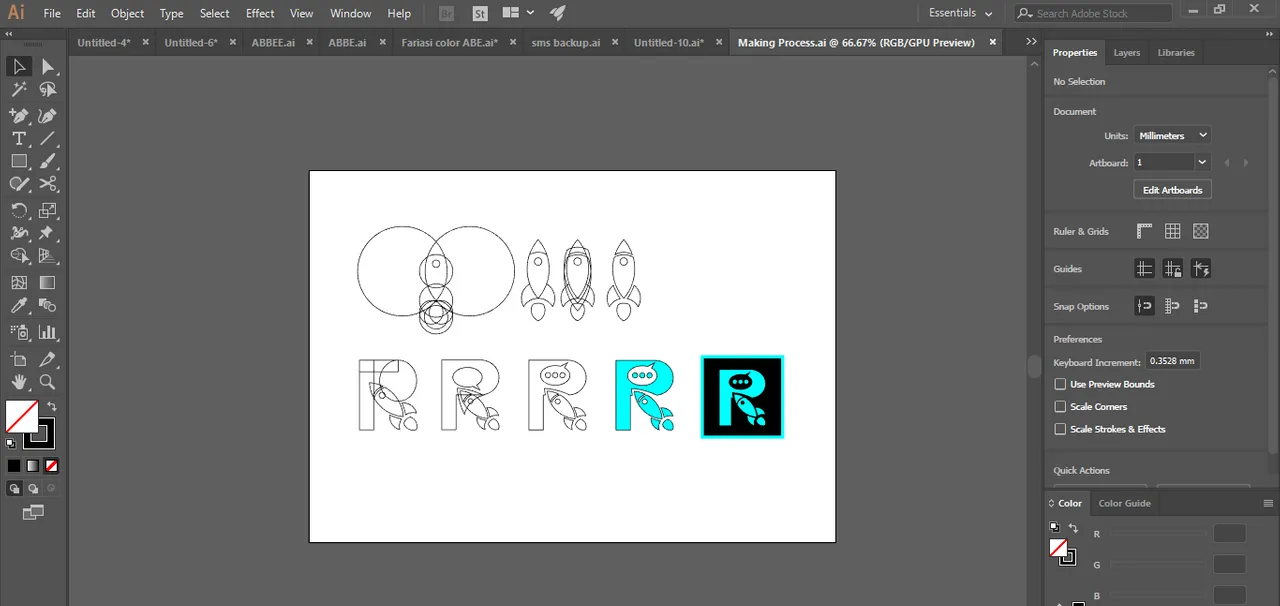The height and width of the screenshot is (606, 1280).
Task: Swap fill and stroke in toolbar
Action: [x=52, y=406]
